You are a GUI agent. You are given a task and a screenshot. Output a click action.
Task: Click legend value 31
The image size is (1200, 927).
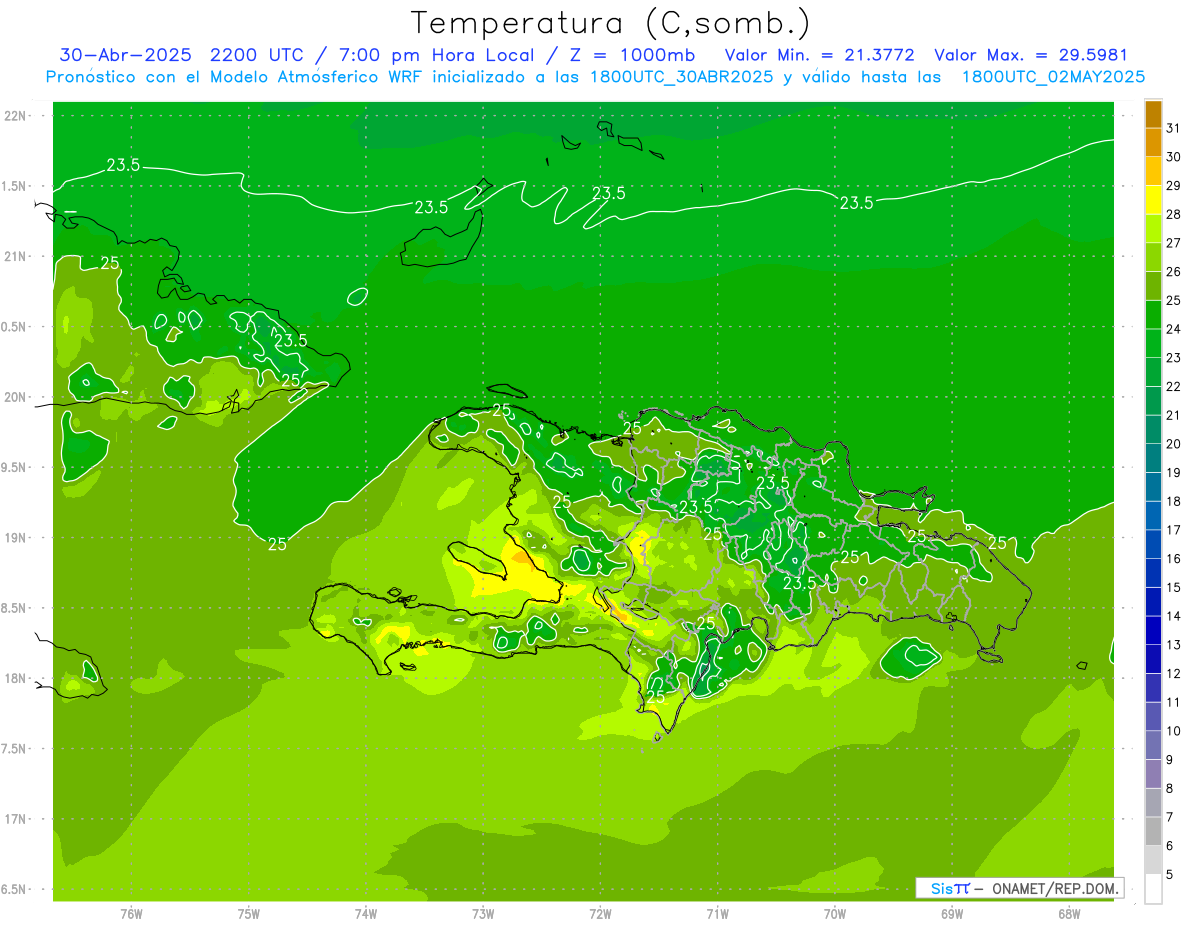[1174, 128]
